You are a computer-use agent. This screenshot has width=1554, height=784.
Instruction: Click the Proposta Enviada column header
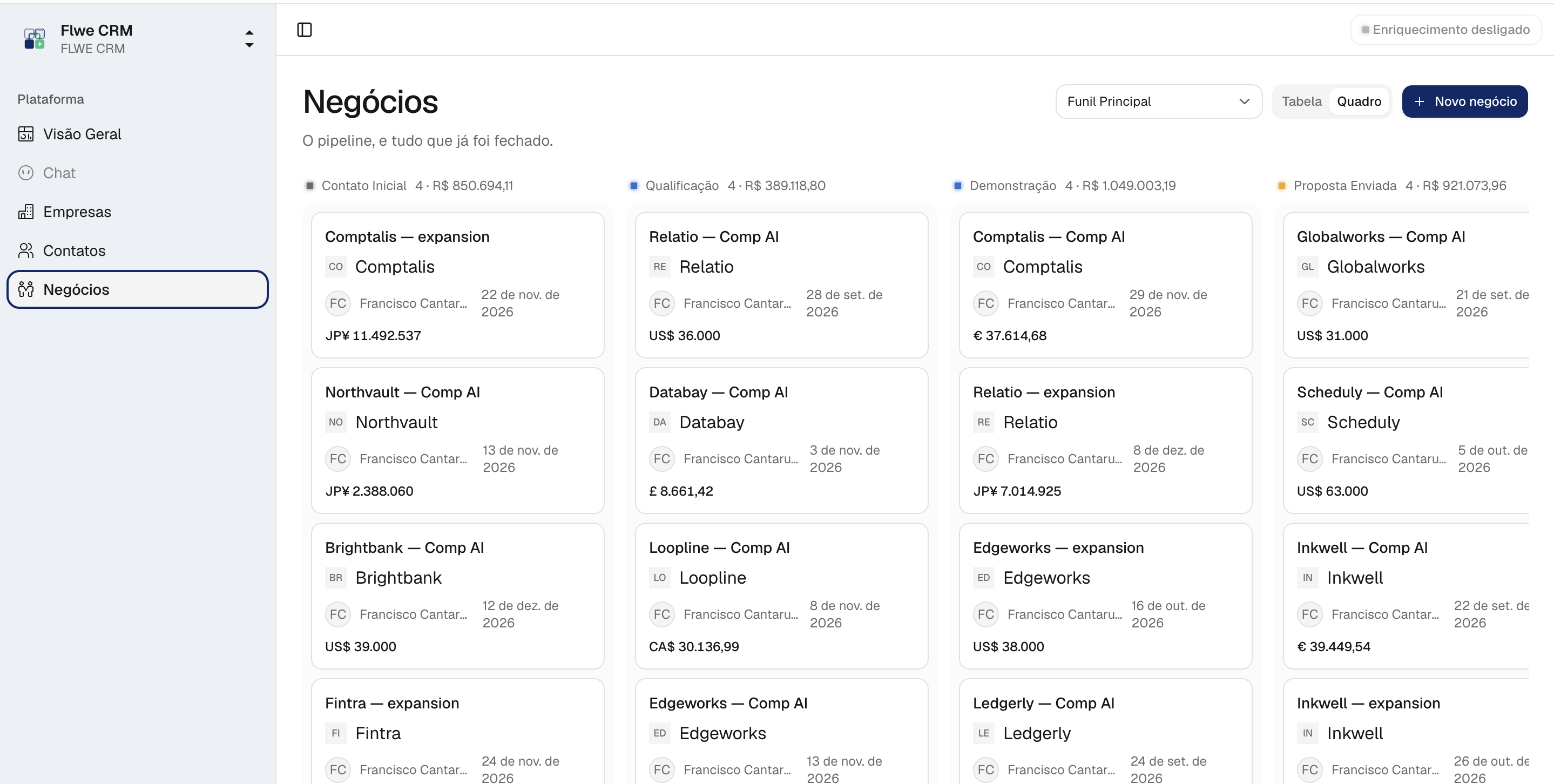tap(1391, 186)
